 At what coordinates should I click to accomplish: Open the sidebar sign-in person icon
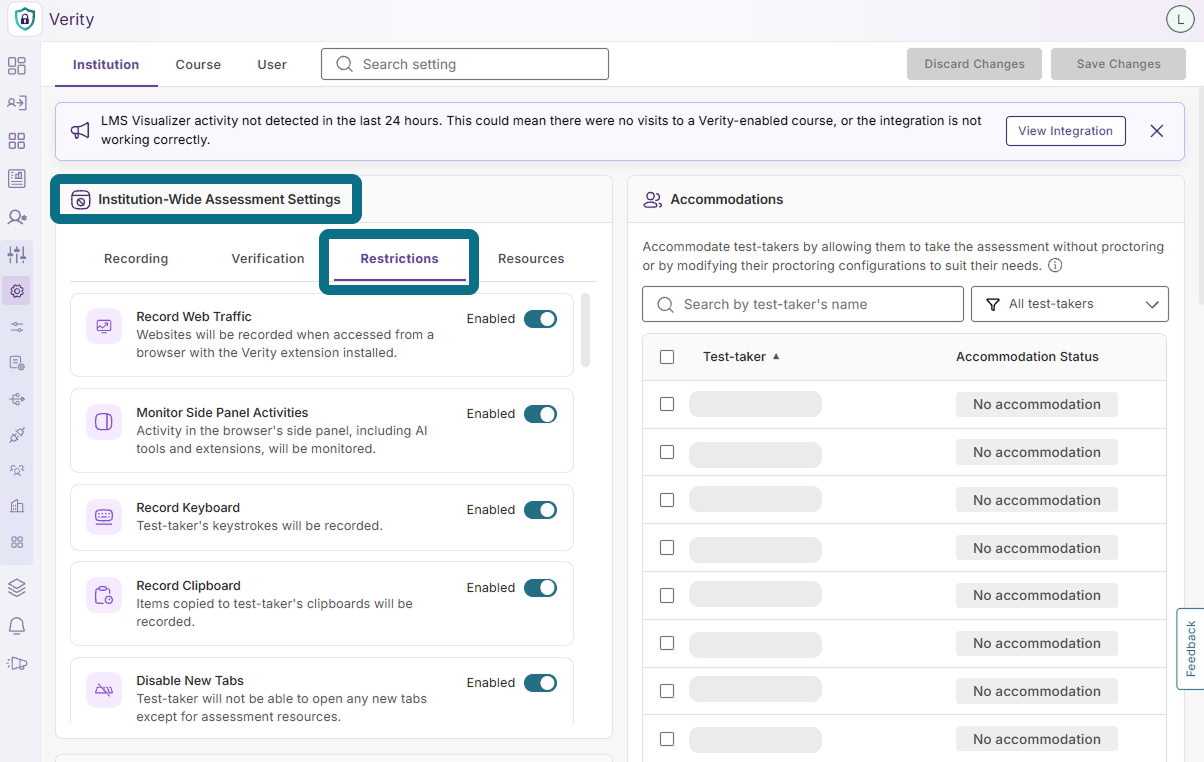click(x=17, y=102)
